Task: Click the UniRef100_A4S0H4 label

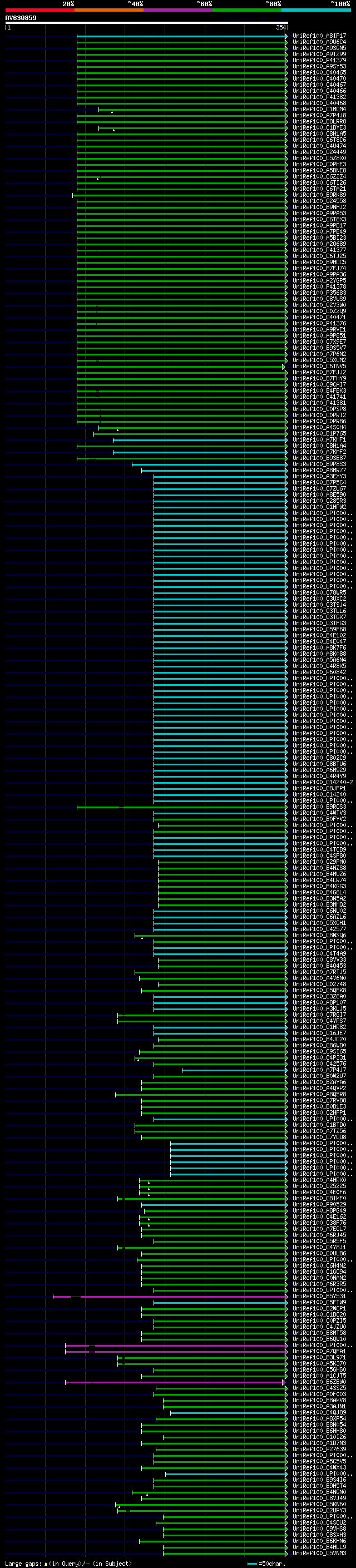Action: click(319, 427)
